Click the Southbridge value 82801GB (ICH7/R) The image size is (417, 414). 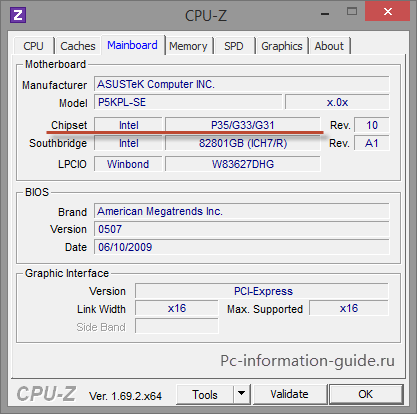243,143
